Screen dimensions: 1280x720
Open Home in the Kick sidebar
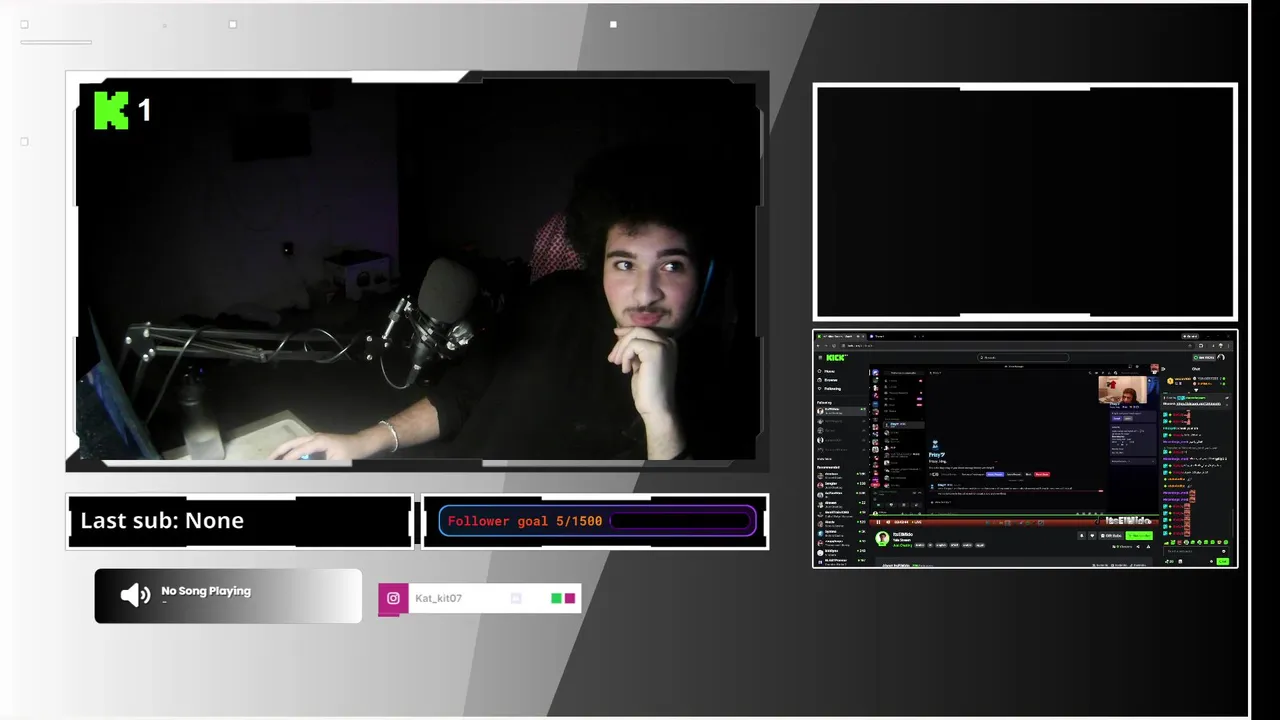827,371
